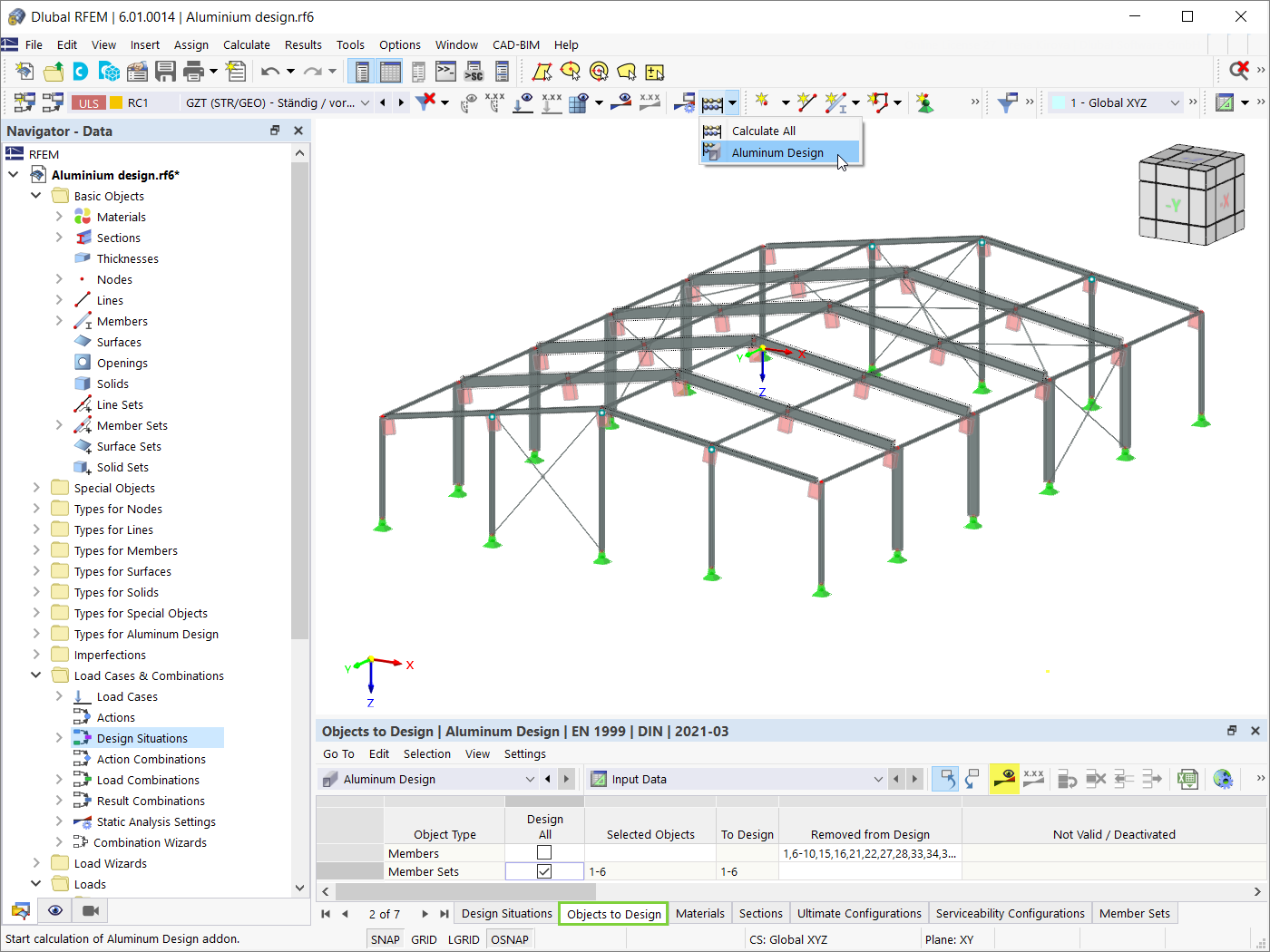The width and height of the screenshot is (1270, 952).
Task: Open the script console icon
Action: click(445, 71)
